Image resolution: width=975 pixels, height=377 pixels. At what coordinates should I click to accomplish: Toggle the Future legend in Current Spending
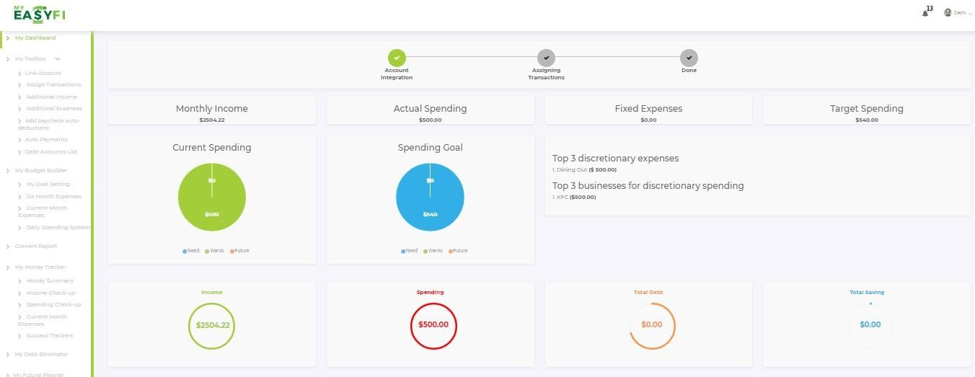pyautogui.click(x=239, y=251)
